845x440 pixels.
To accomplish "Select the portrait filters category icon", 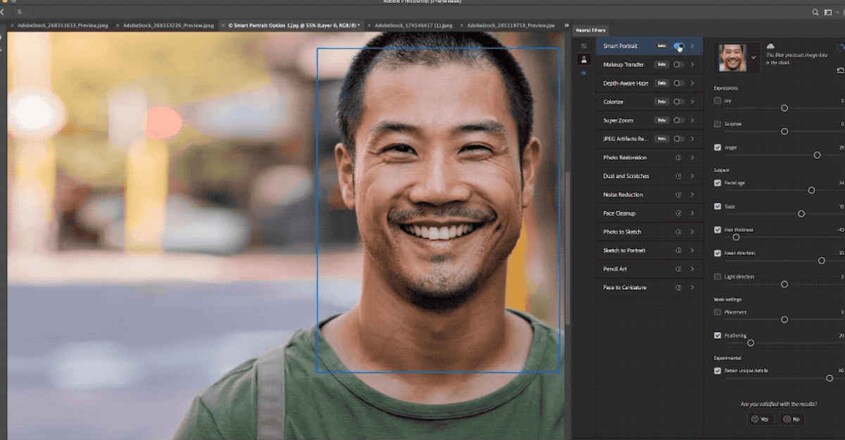I will (584, 60).
